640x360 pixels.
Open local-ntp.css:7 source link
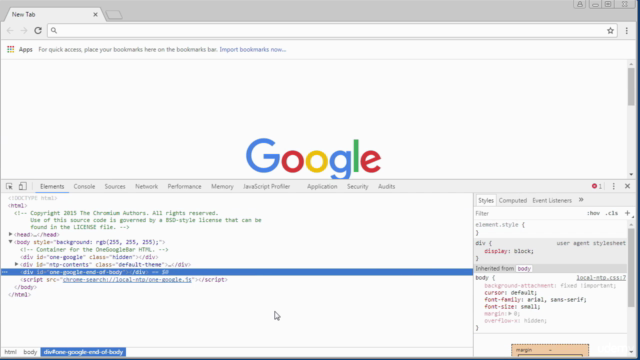(601, 278)
